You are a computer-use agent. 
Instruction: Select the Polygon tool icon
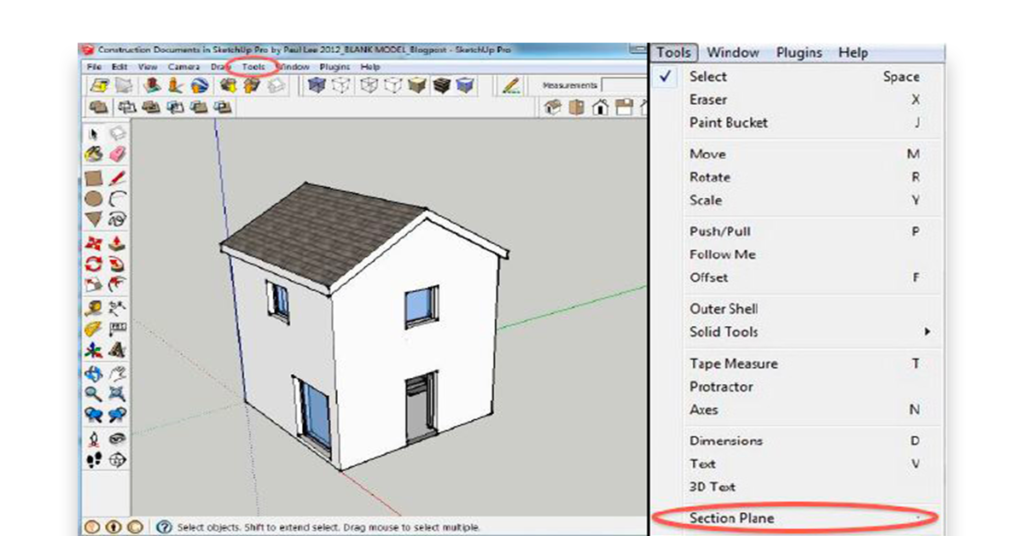point(93,219)
